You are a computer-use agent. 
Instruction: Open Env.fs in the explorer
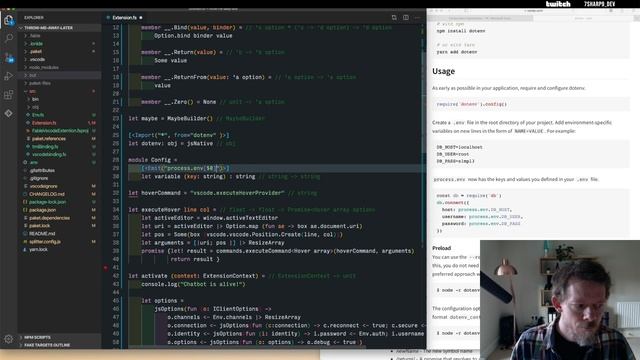click(38, 115)
